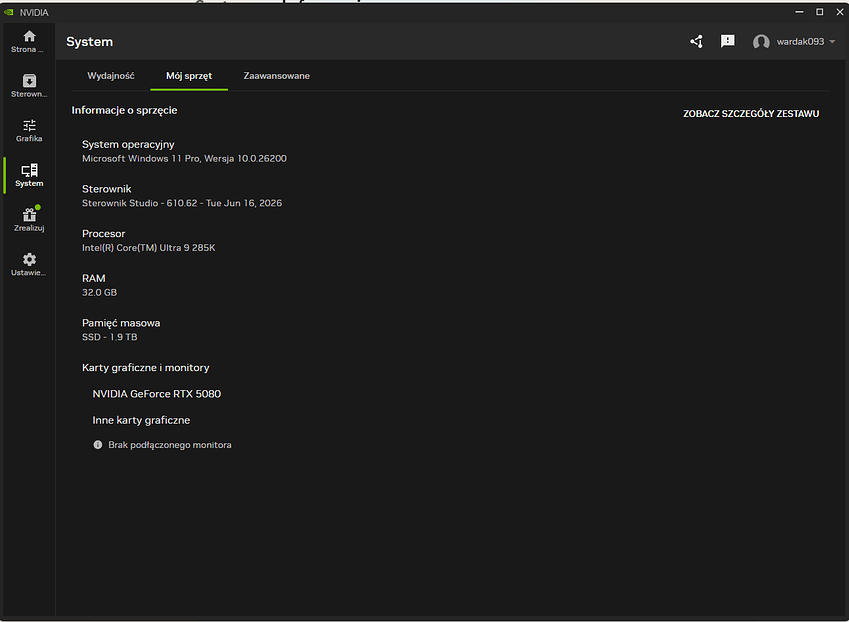This screenshot has height=622, width=849.
Task: Open the feedback message icon
Action: pos(728,41)
